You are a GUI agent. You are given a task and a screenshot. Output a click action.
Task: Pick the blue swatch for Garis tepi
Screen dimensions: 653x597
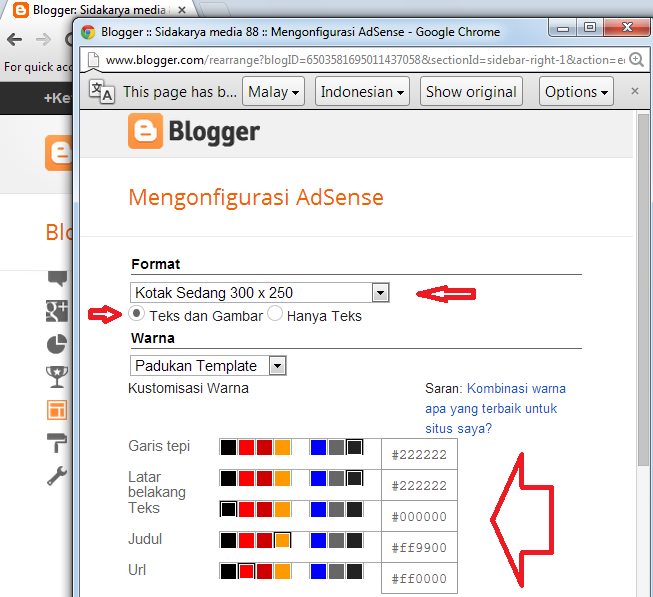(x=318, y=447)
